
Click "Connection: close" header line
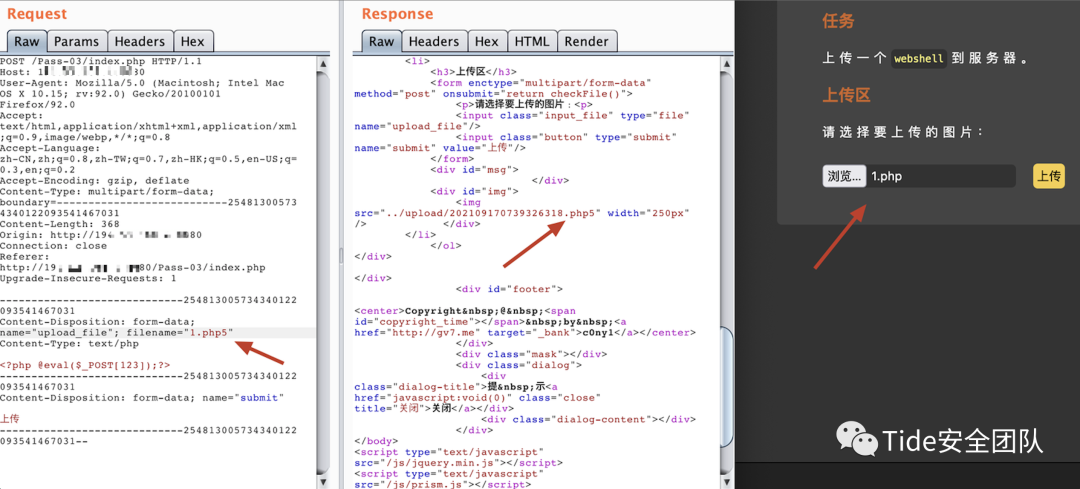[x=54, y=246]
